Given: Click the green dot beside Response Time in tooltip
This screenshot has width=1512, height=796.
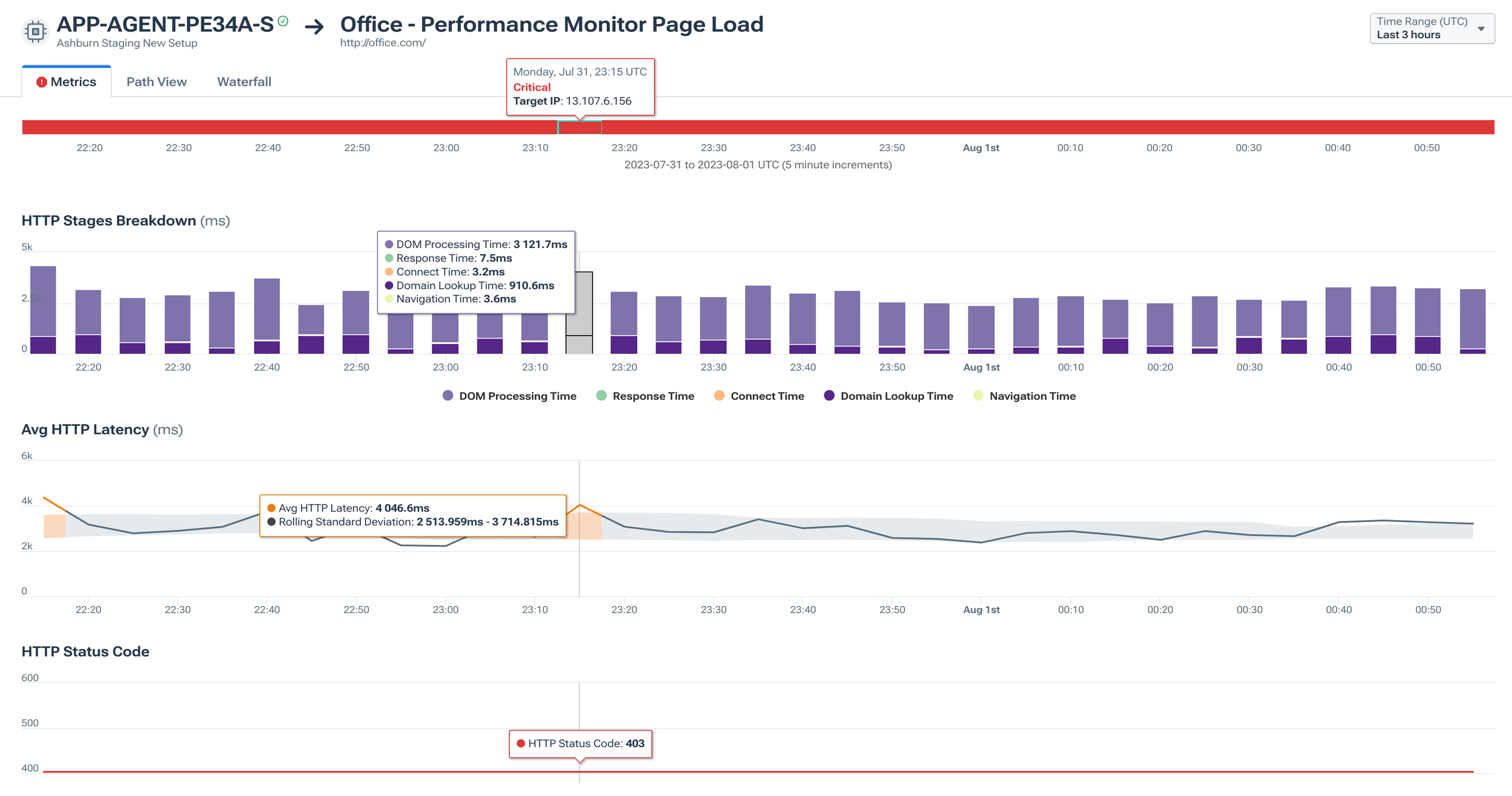Looking at the screenshot, I should 389,258.
